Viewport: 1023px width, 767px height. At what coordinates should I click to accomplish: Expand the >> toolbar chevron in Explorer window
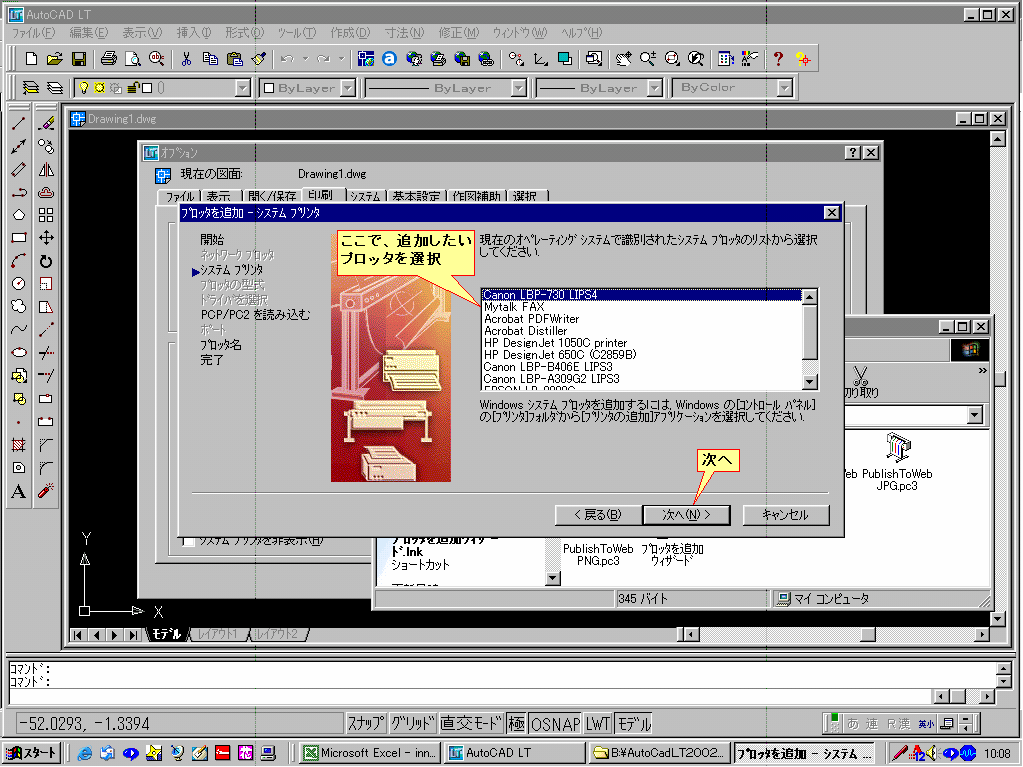click(983, 370)
